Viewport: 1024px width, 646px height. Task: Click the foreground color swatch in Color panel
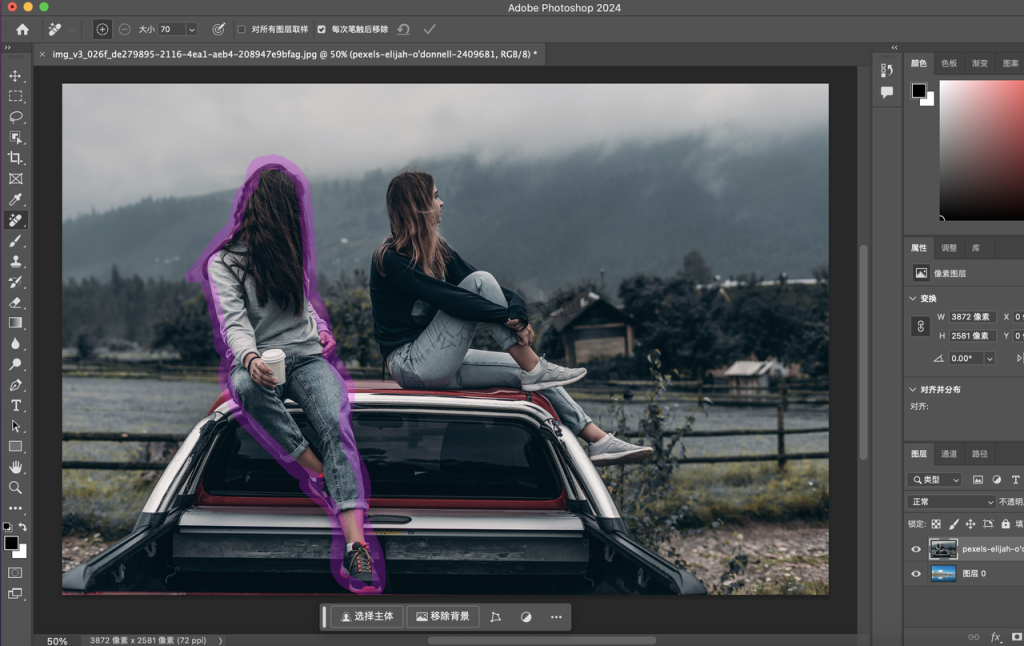pyautogui.click(x=919, y=91)
